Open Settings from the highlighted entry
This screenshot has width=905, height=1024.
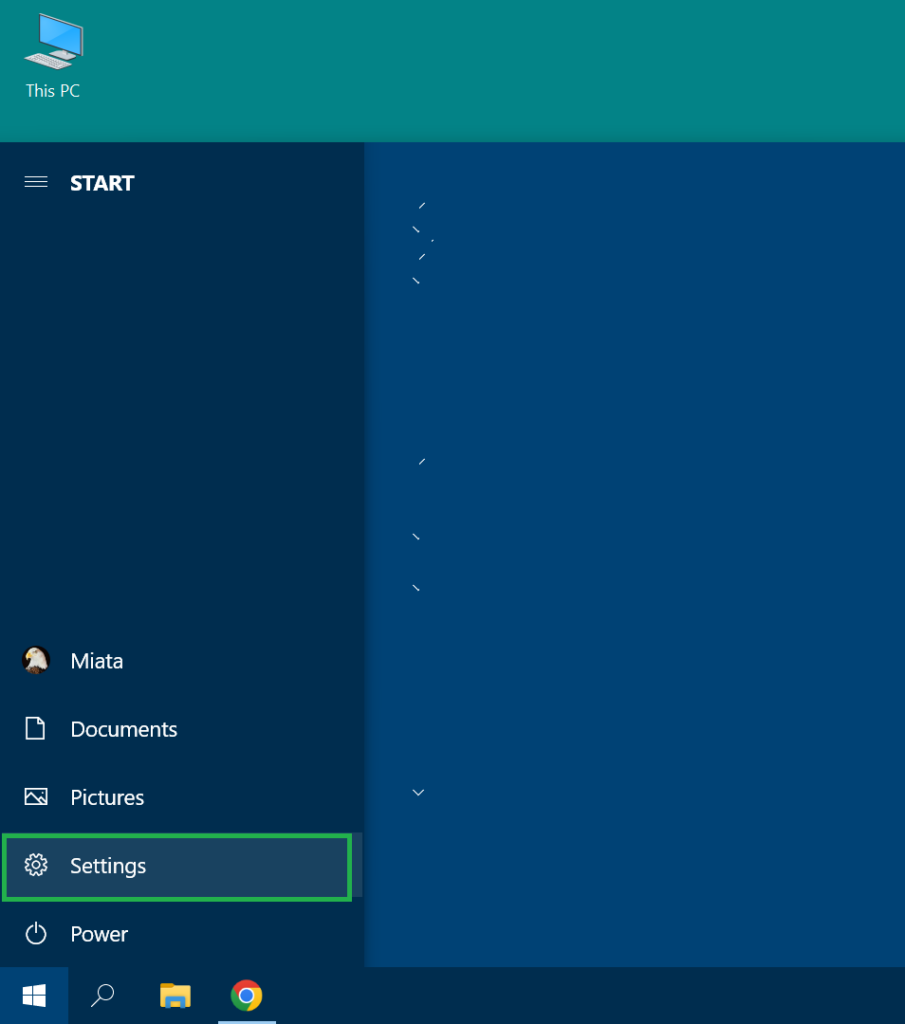[x=108, y=866]
